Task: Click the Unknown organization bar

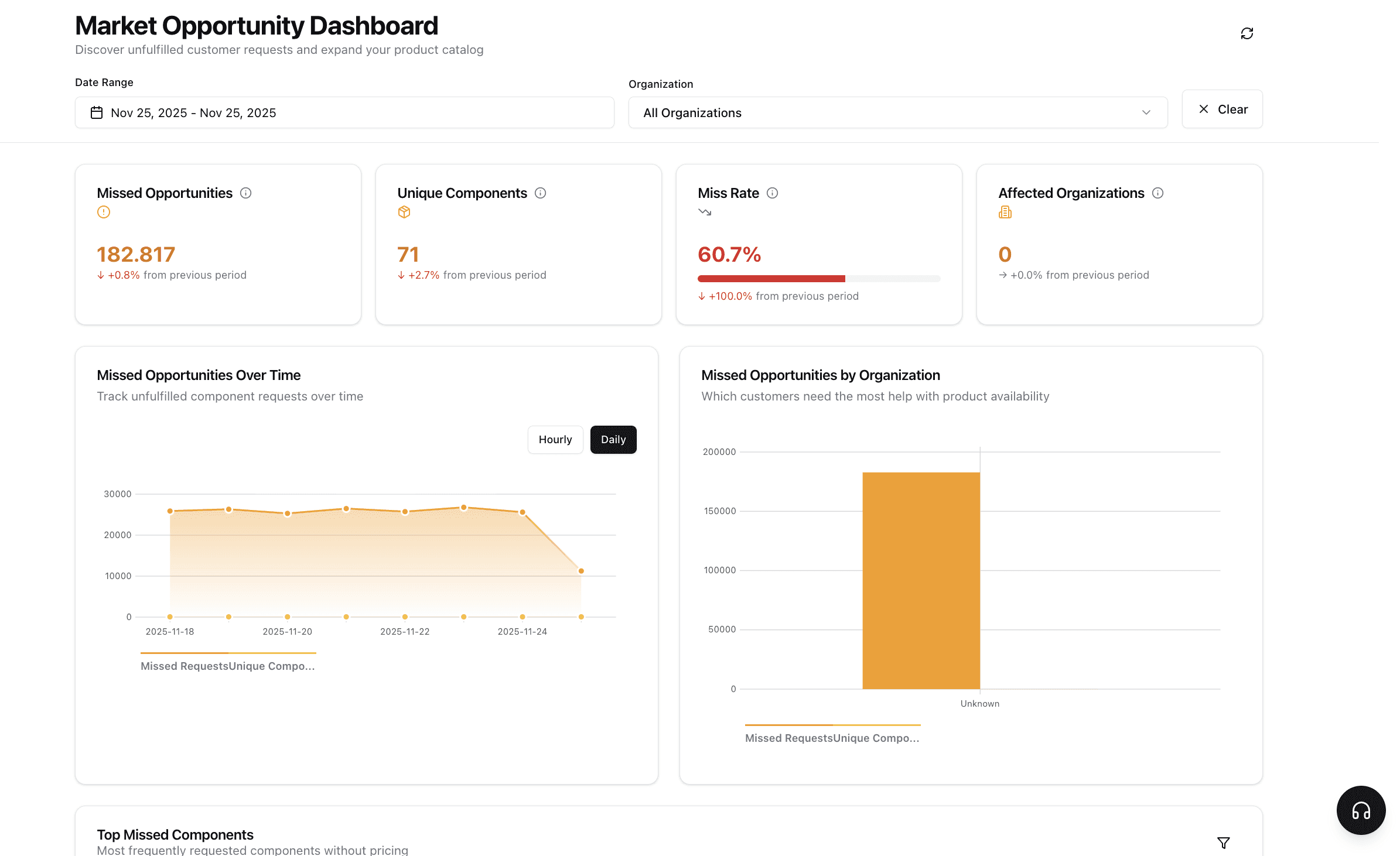Action: (x=921, y=580)
